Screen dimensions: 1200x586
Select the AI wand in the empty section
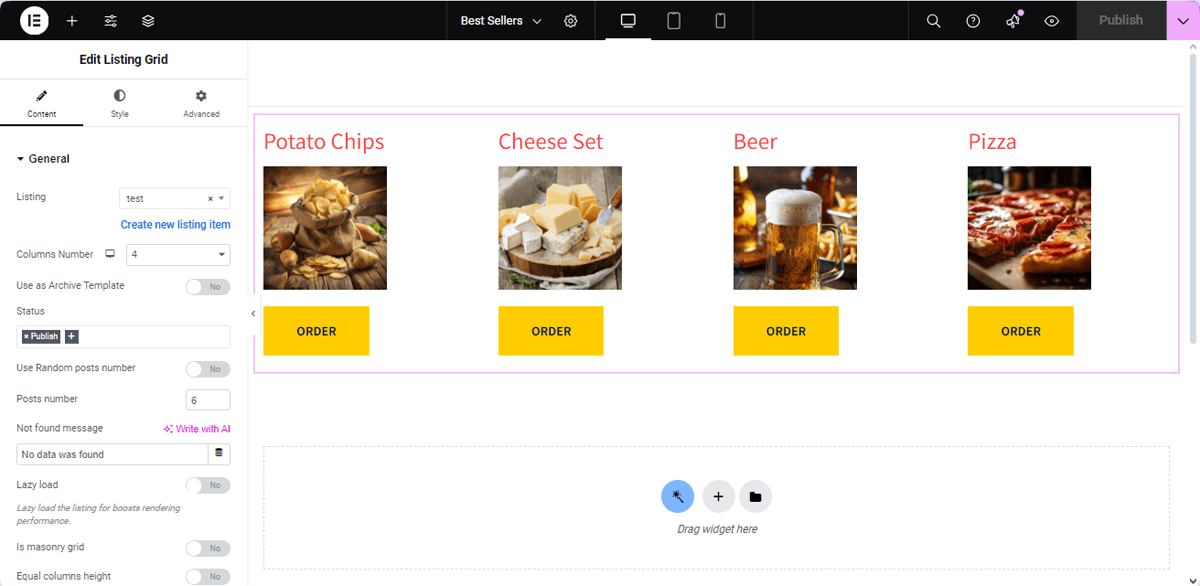(x=678, y=496)
